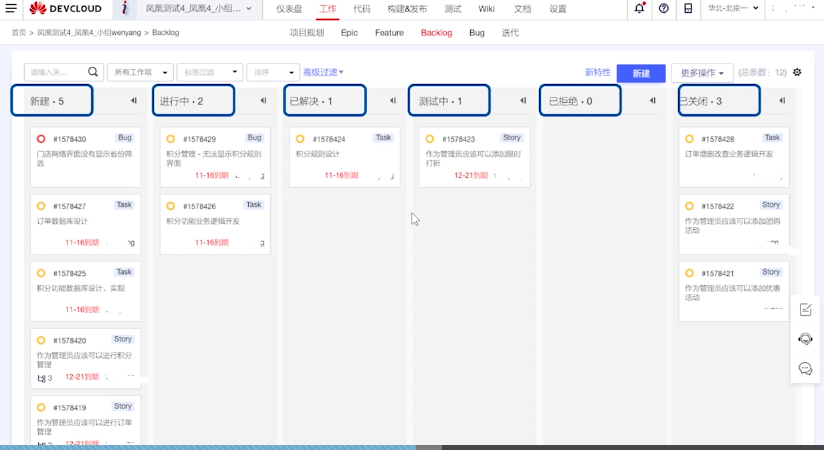Open the 华北-北京一 region dropdown
The image size is (824, 450).
click(x=733, y=8)
